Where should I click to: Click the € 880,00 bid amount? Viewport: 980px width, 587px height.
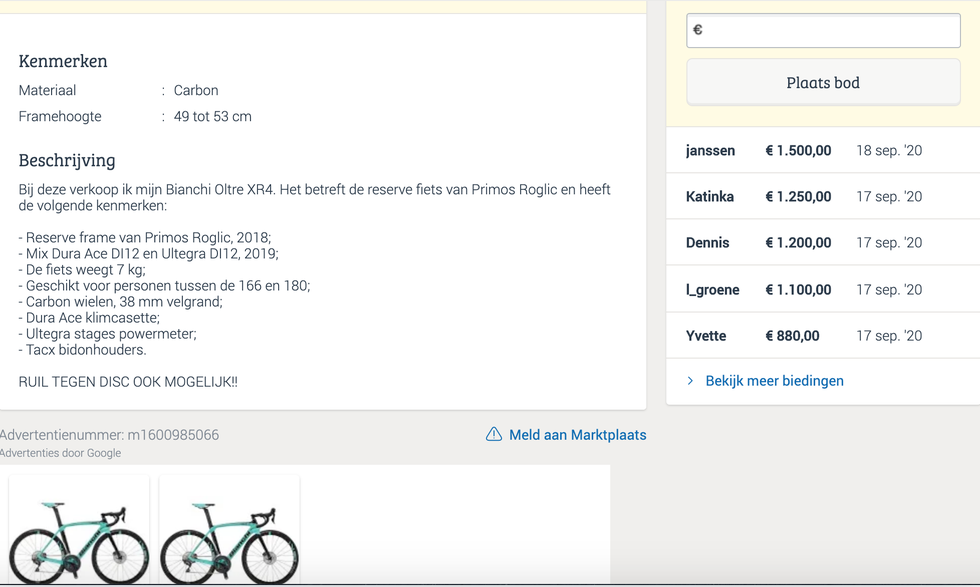click(792, 336)
